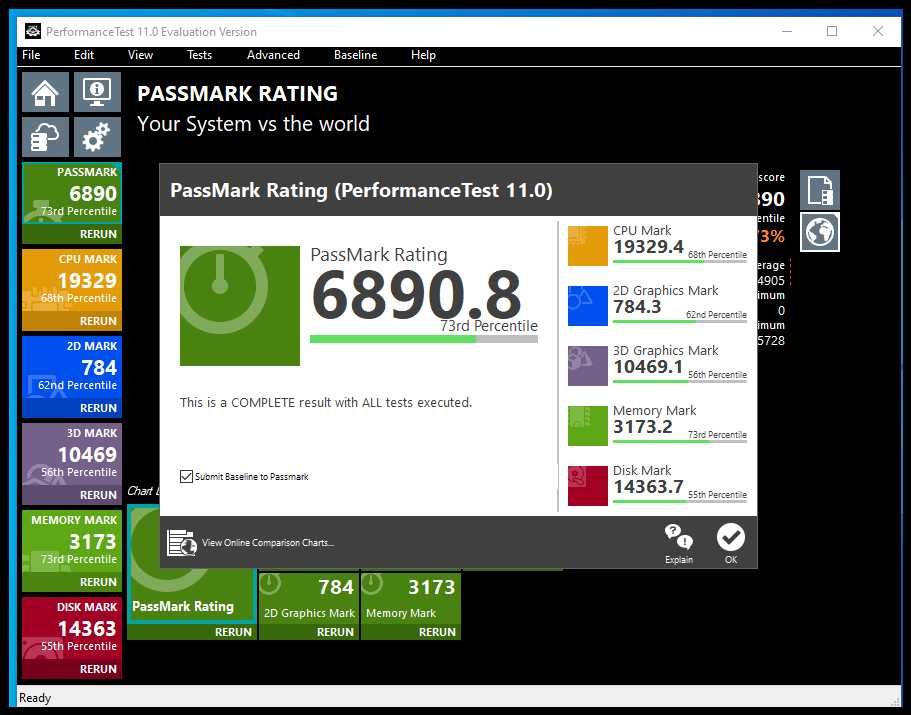Click the online comparison charts icon
Viewport: 911px width, 715px height.
click(182, 543)
